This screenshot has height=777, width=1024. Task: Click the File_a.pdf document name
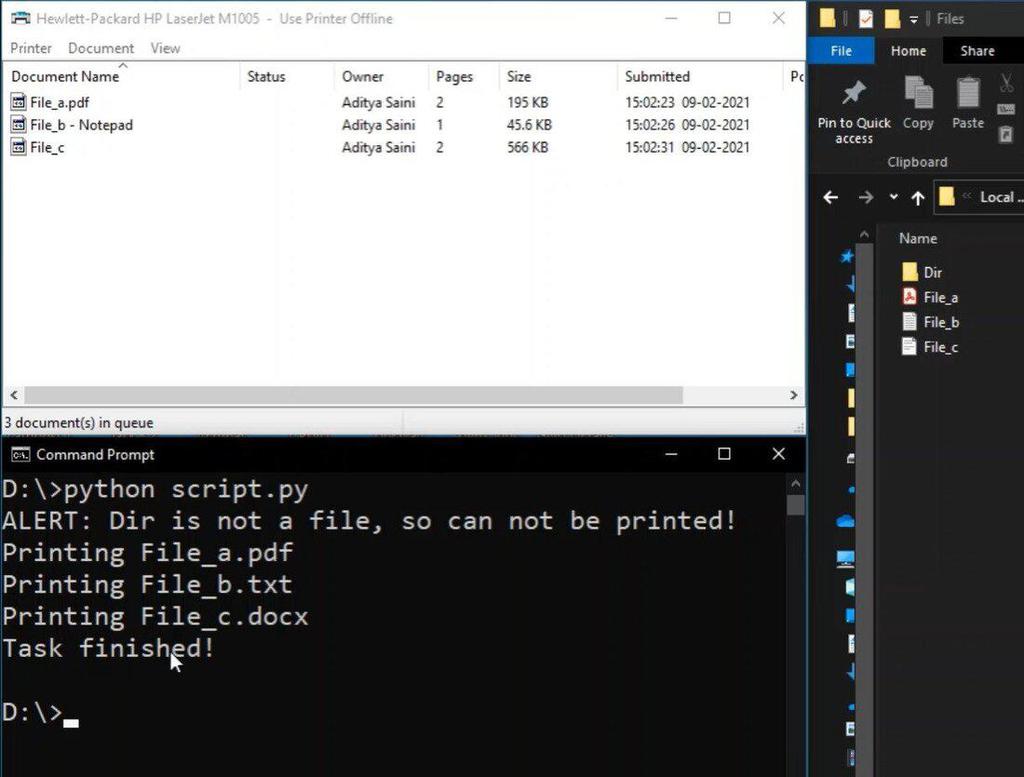point(59,103)
